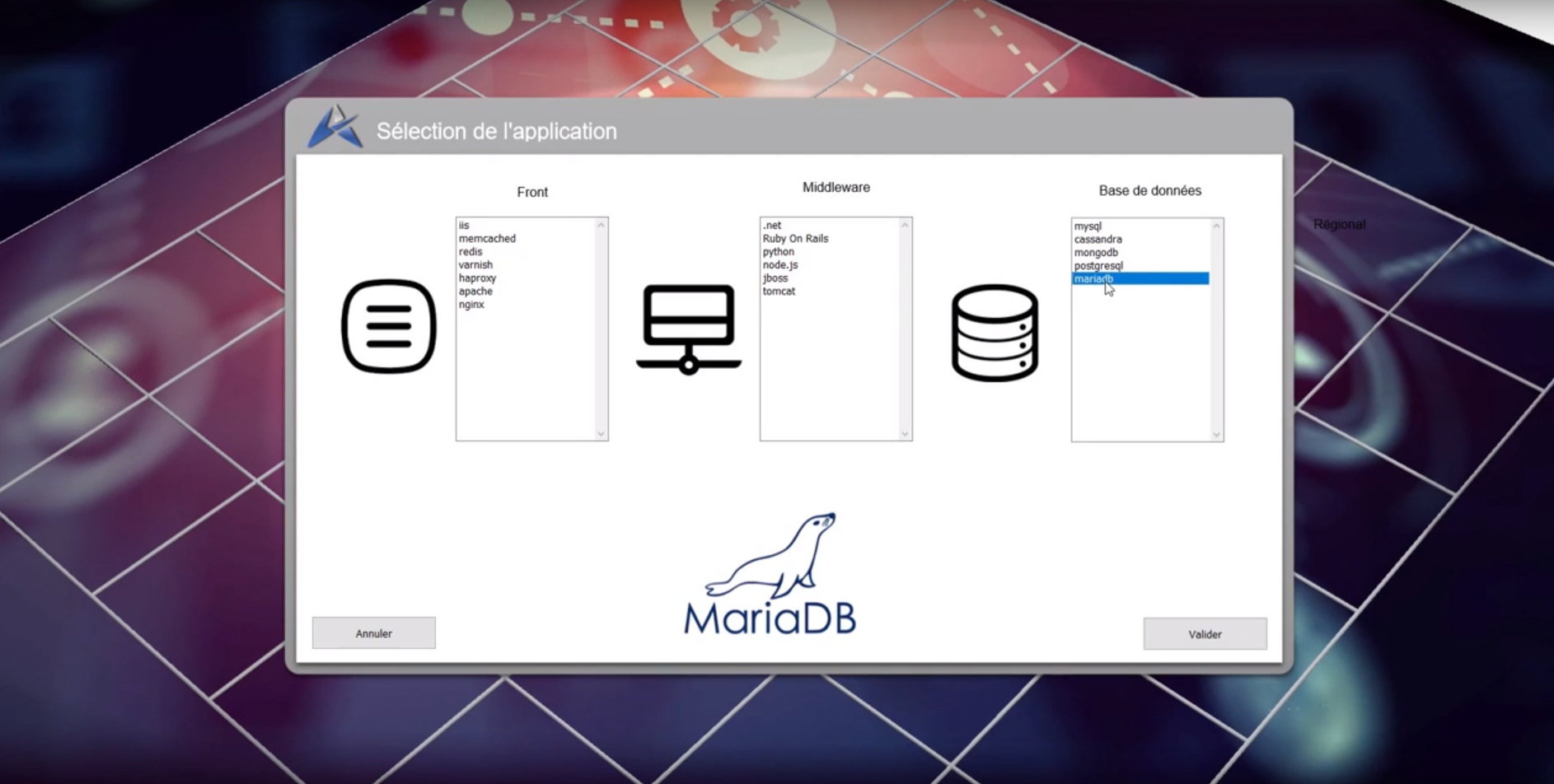Click Front list scroll up arrow

[601, 226]
